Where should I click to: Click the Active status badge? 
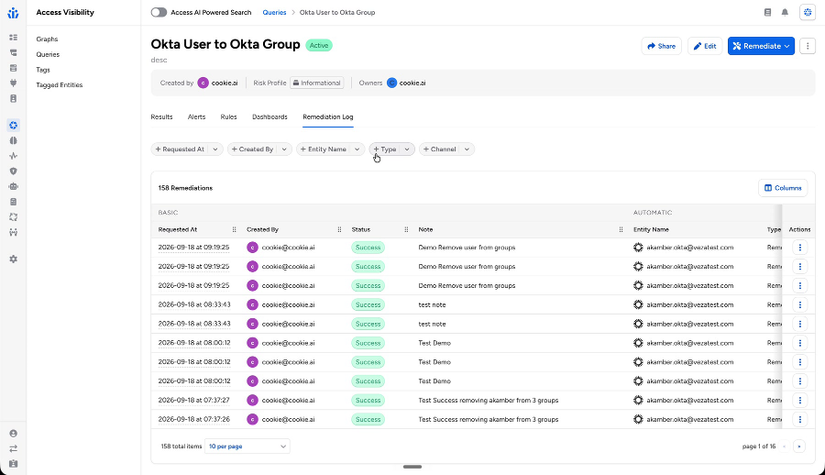point(318,45)
